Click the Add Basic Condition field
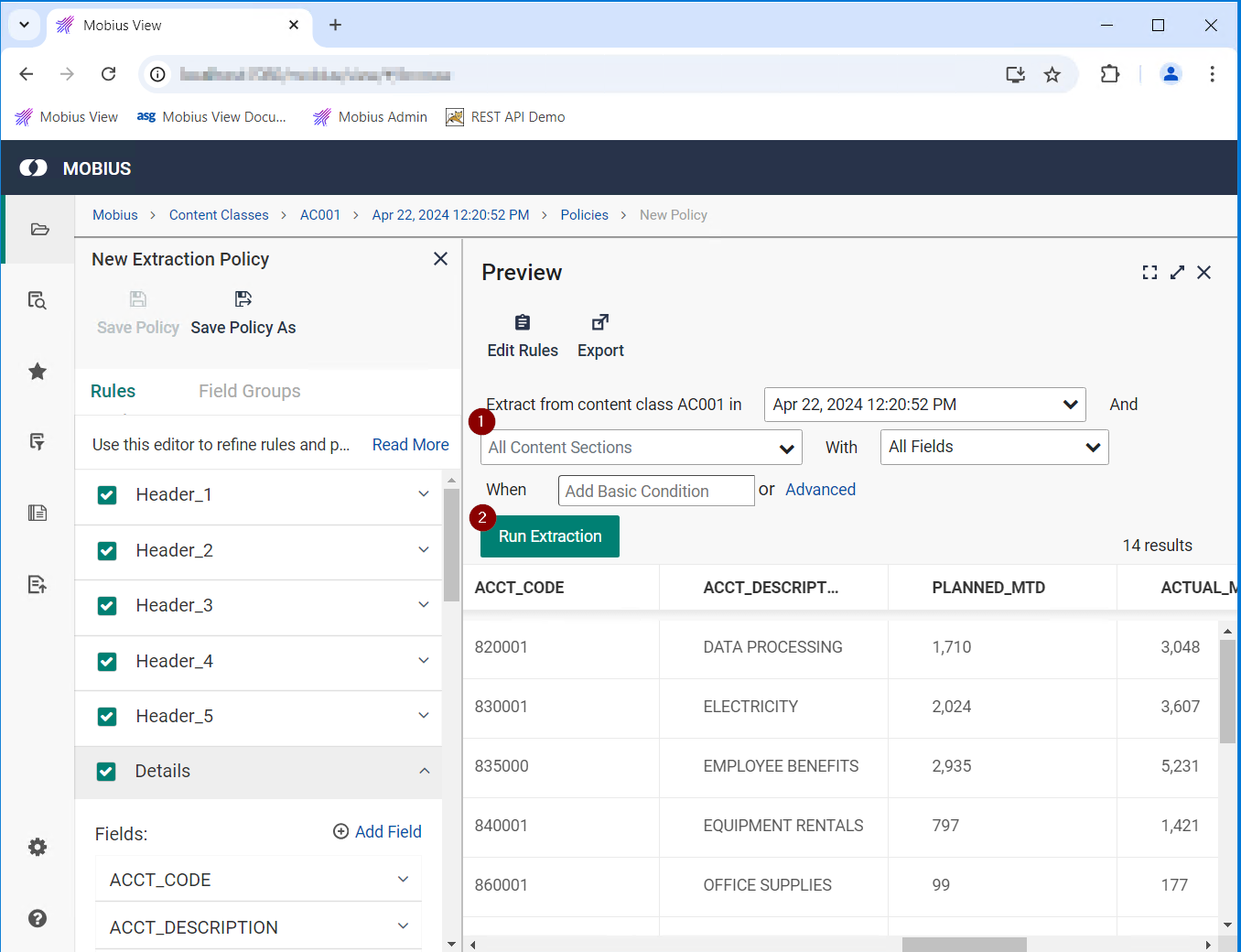The height and width of the screenshot is (952, 1241). tap(655, 492)
